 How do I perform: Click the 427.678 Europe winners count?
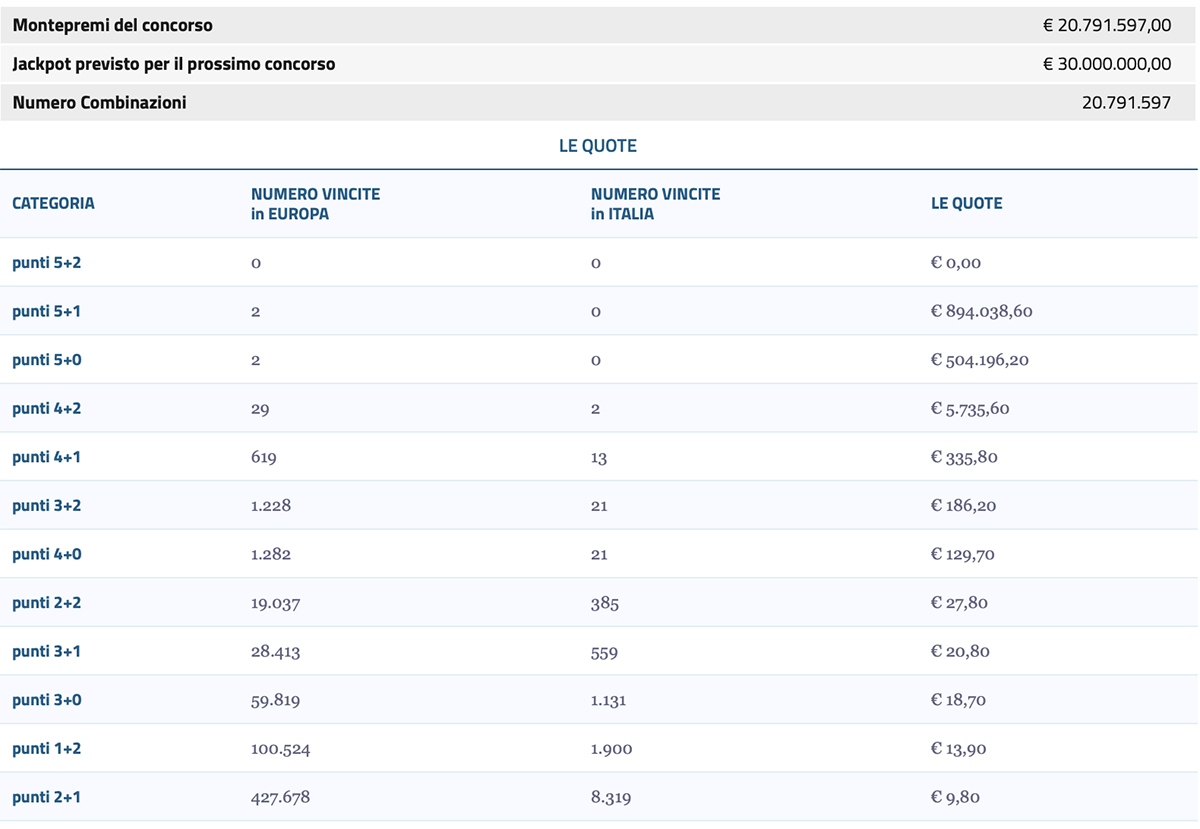coord(280,797)
